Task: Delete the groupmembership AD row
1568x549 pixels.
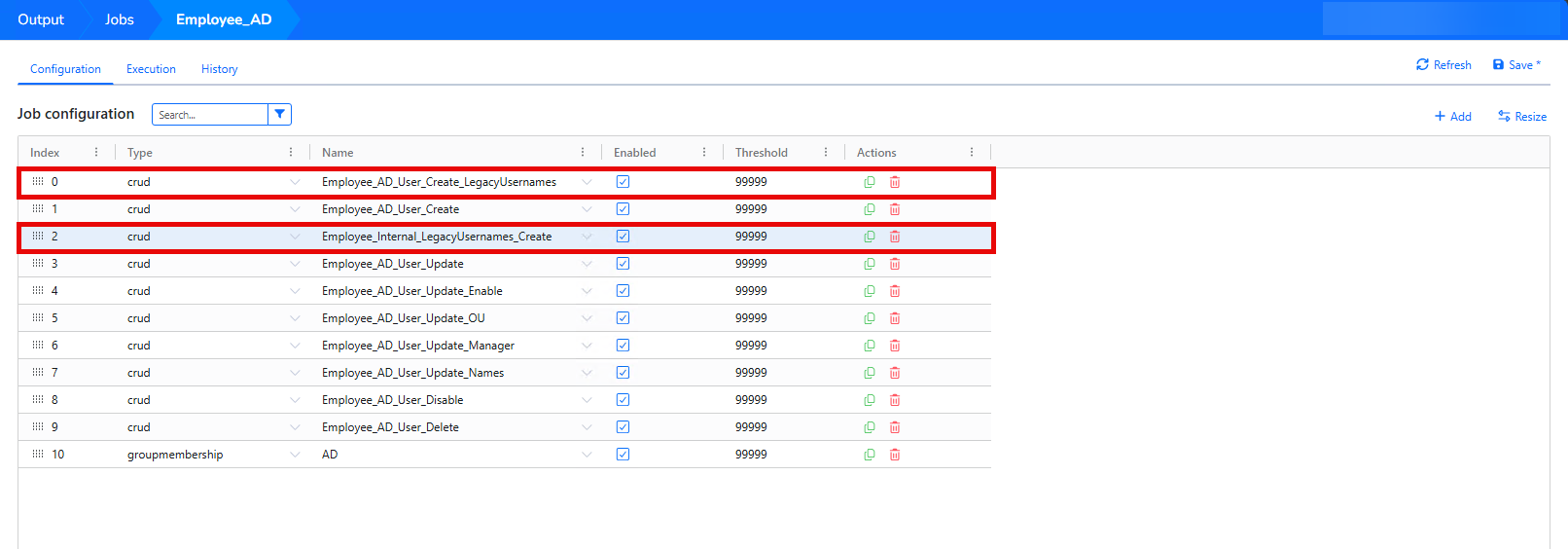Action: pos(895,455)
